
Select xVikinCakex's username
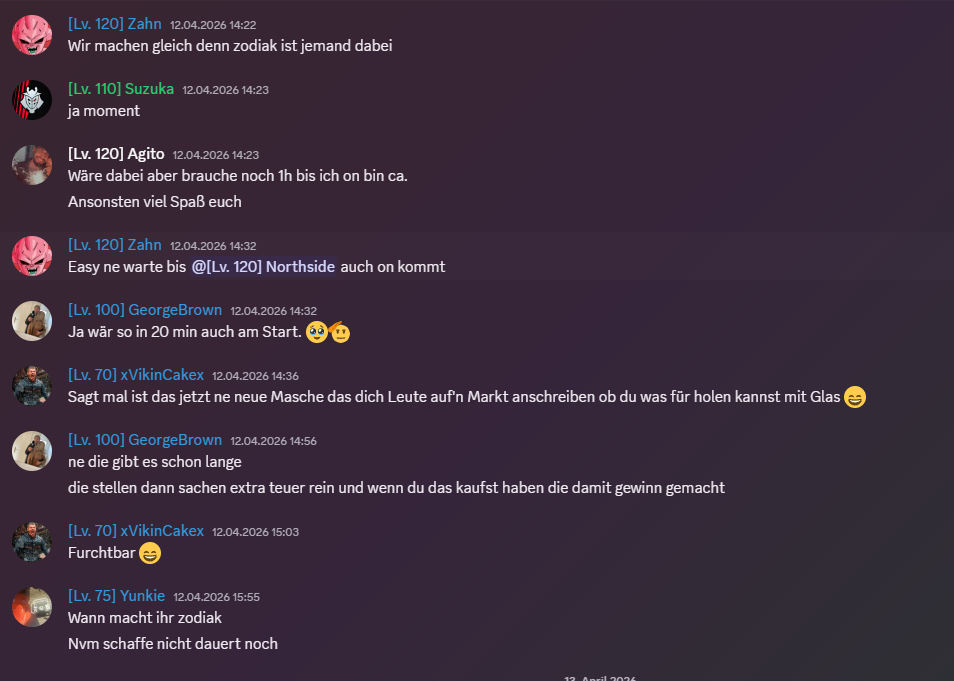(x=137, y=374)
